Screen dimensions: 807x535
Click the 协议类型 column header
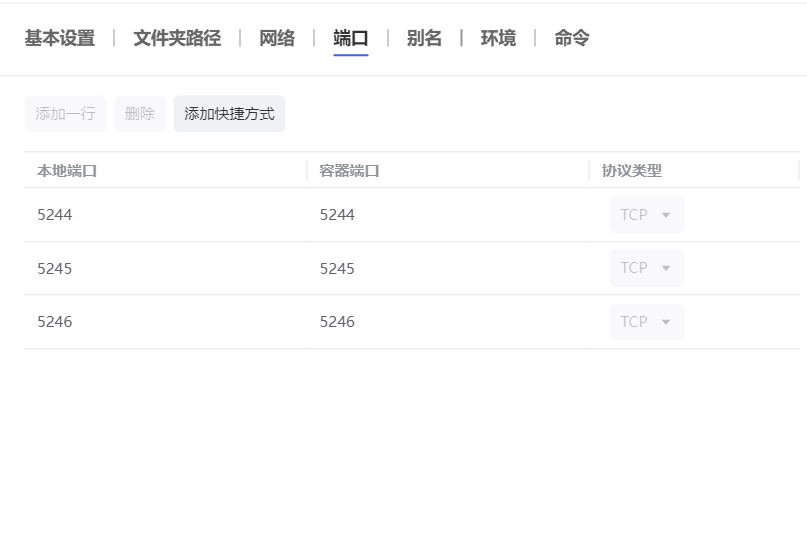point(632,171)
